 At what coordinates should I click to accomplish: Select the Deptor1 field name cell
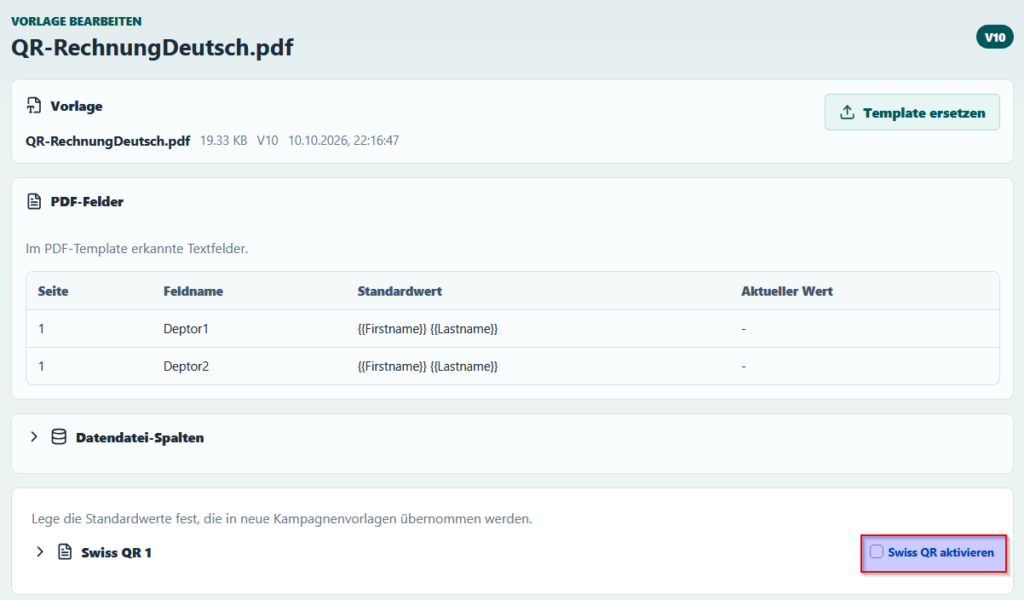185,328
